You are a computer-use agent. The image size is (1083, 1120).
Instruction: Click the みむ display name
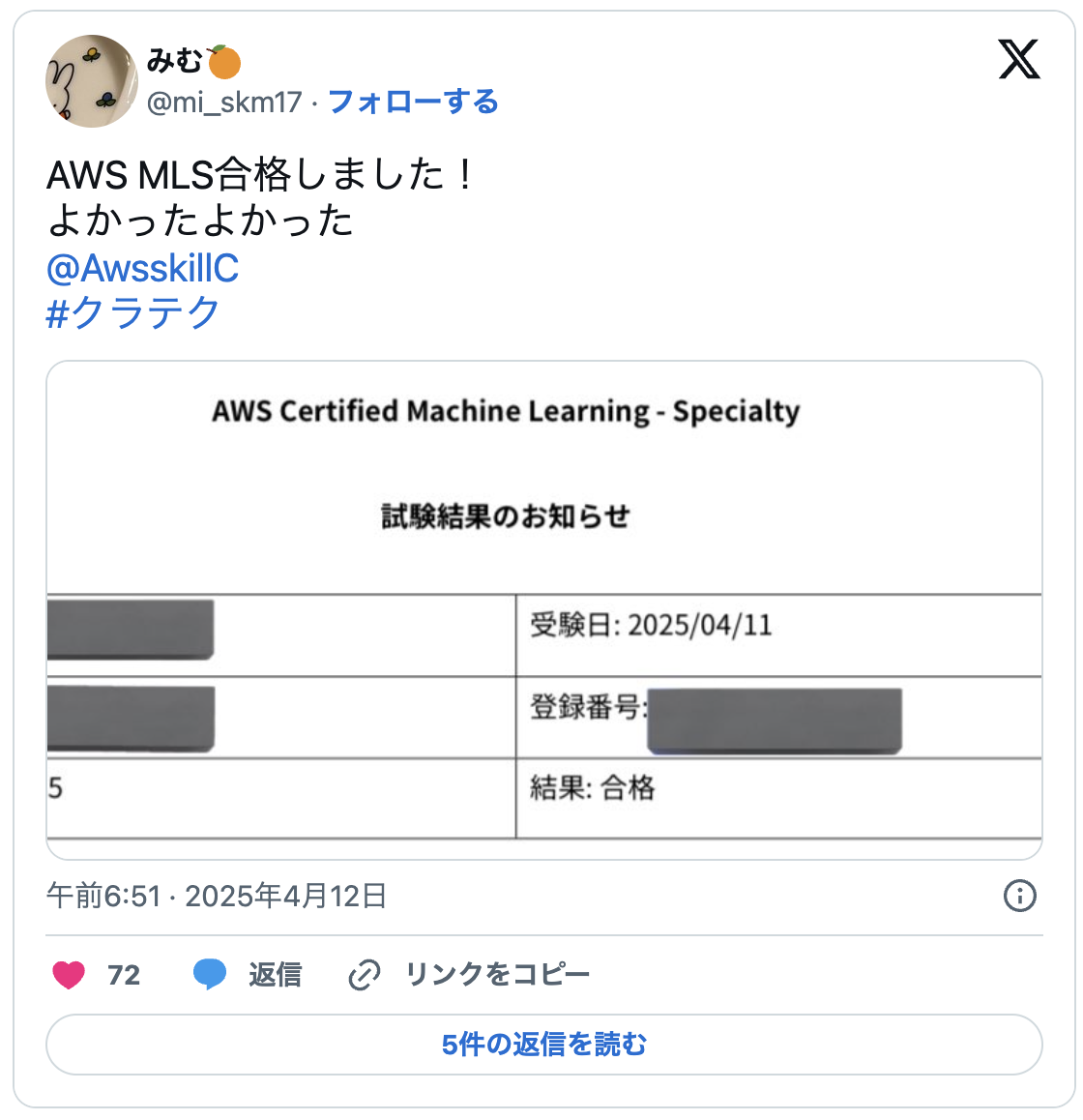(174, 62)
